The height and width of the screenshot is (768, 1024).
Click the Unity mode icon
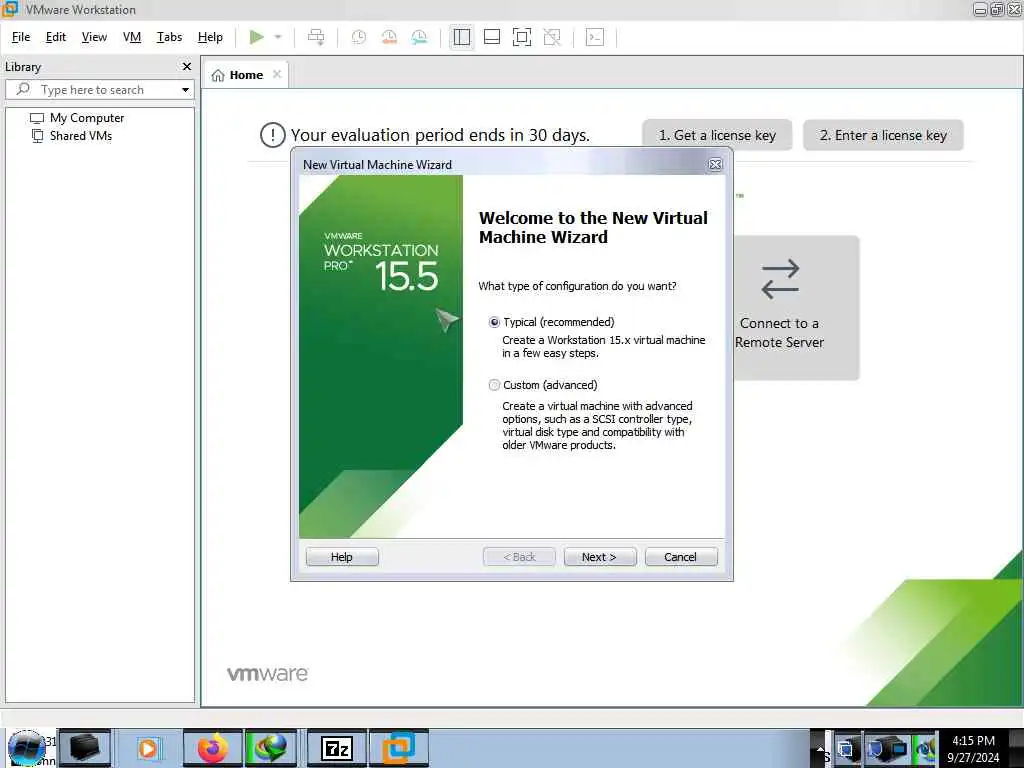[552, 37]
